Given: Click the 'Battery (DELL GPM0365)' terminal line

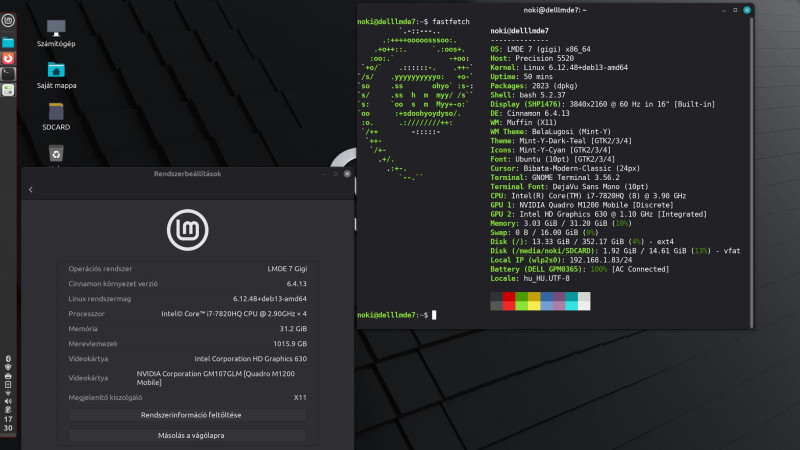Looking at the screenshot, I should pos(580,269).
